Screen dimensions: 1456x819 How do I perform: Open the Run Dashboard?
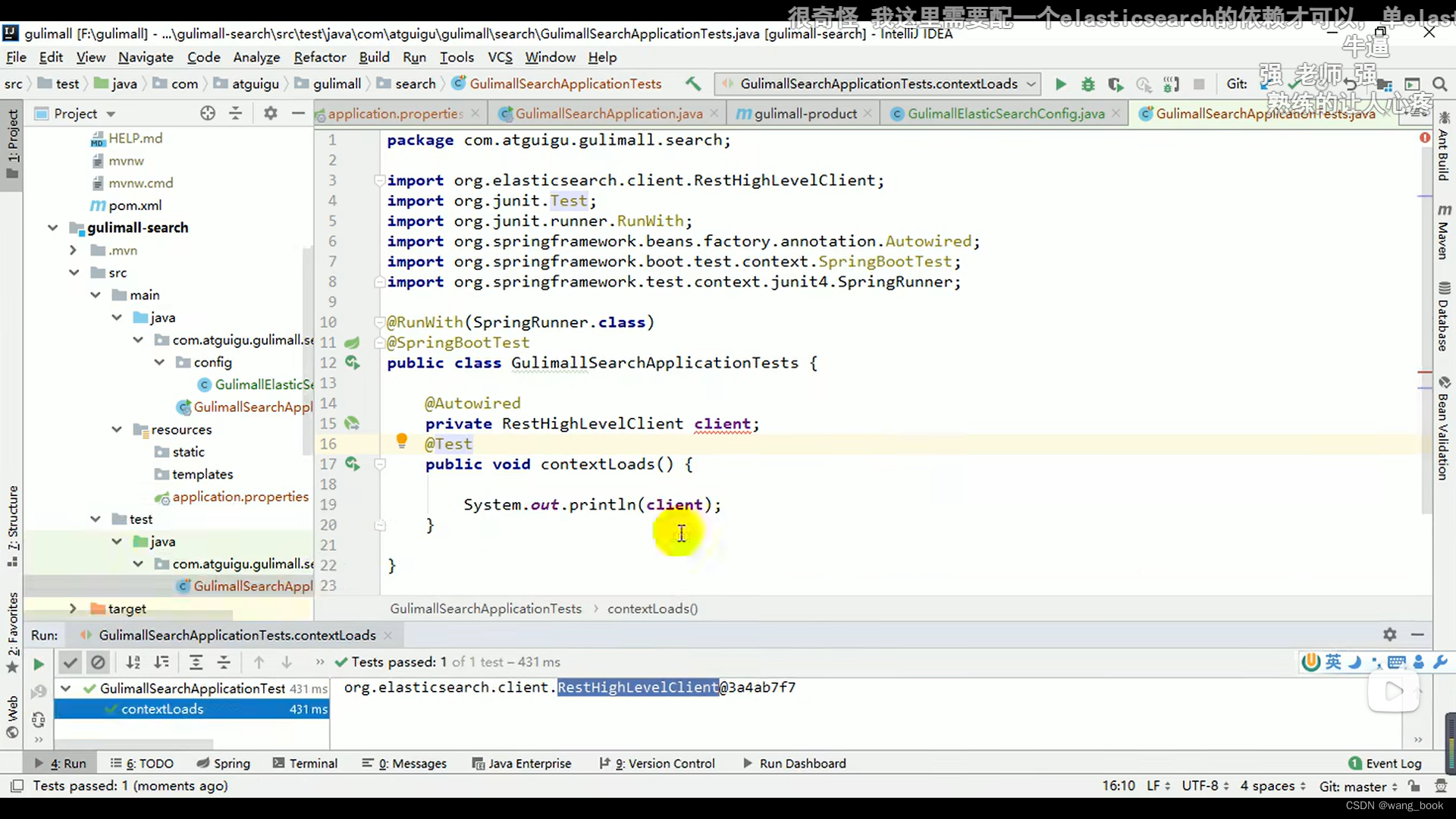(x=795, y=764)
